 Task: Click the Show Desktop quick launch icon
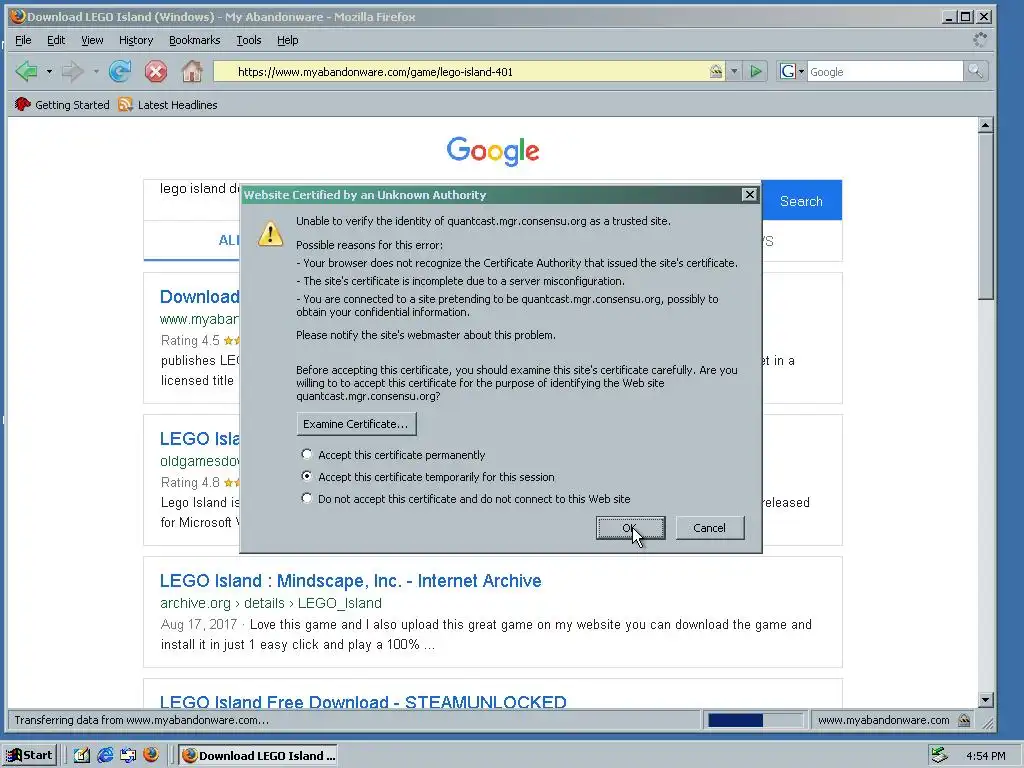pos(128,755)
